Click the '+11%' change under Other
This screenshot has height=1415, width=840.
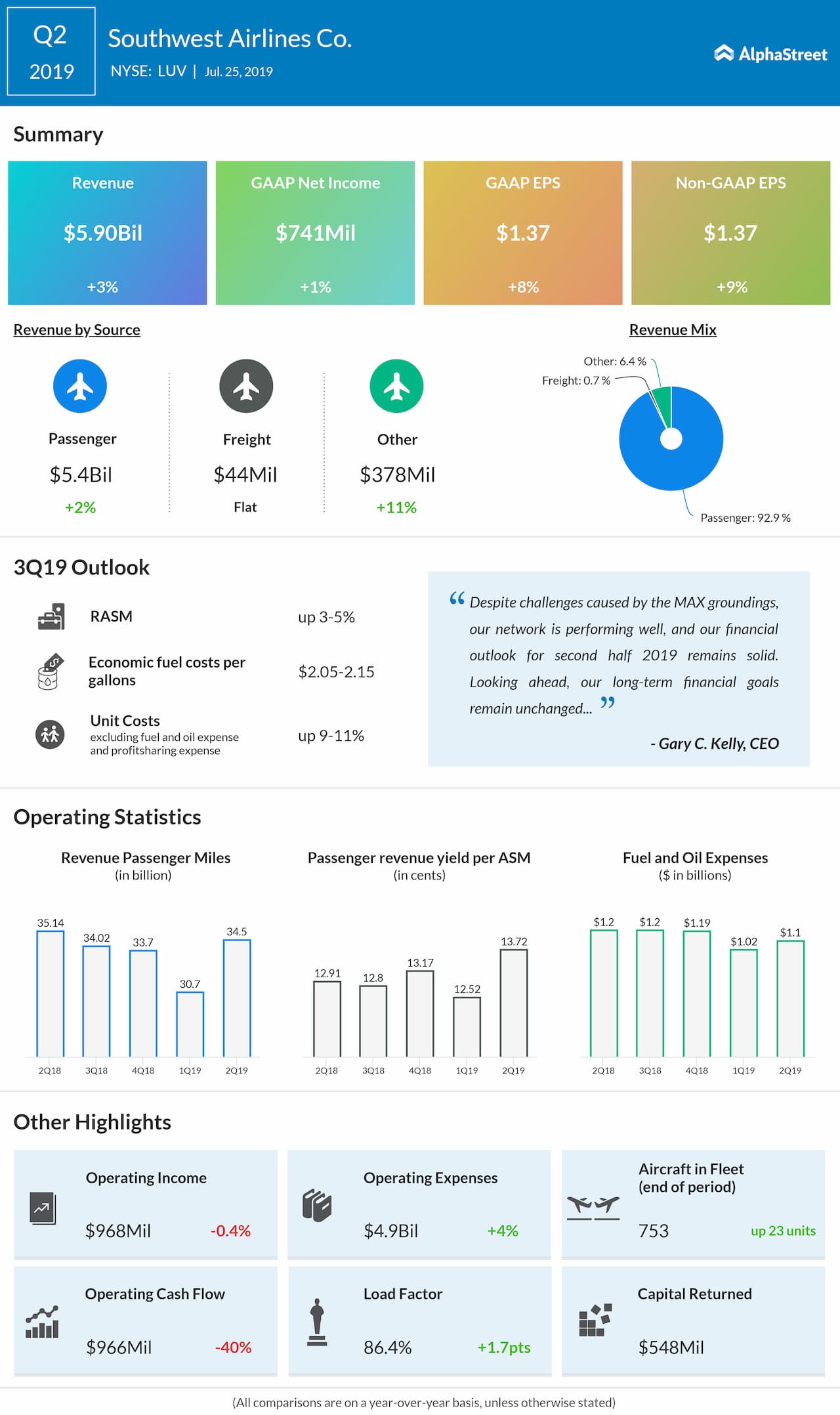(x=396, y=507)
